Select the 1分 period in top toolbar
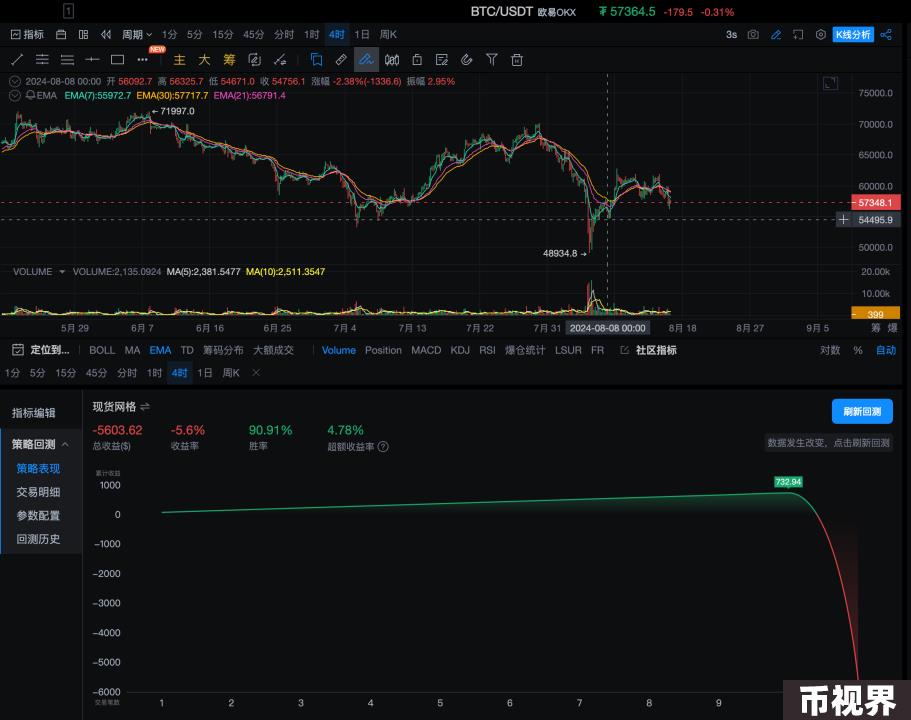911x720 pixels. (x=169, y=34)
